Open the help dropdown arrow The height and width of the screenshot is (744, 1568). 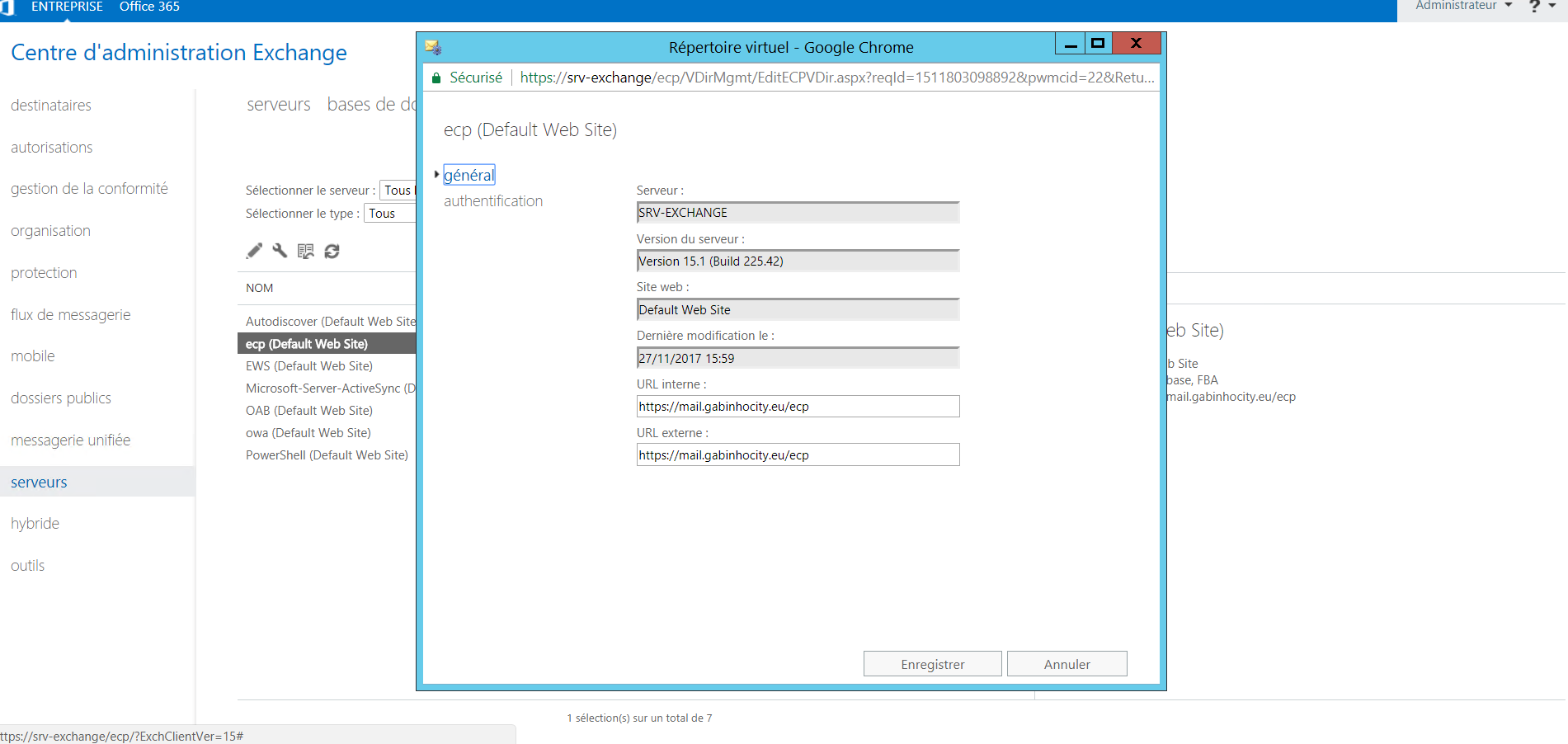[x=1552, y=6]
